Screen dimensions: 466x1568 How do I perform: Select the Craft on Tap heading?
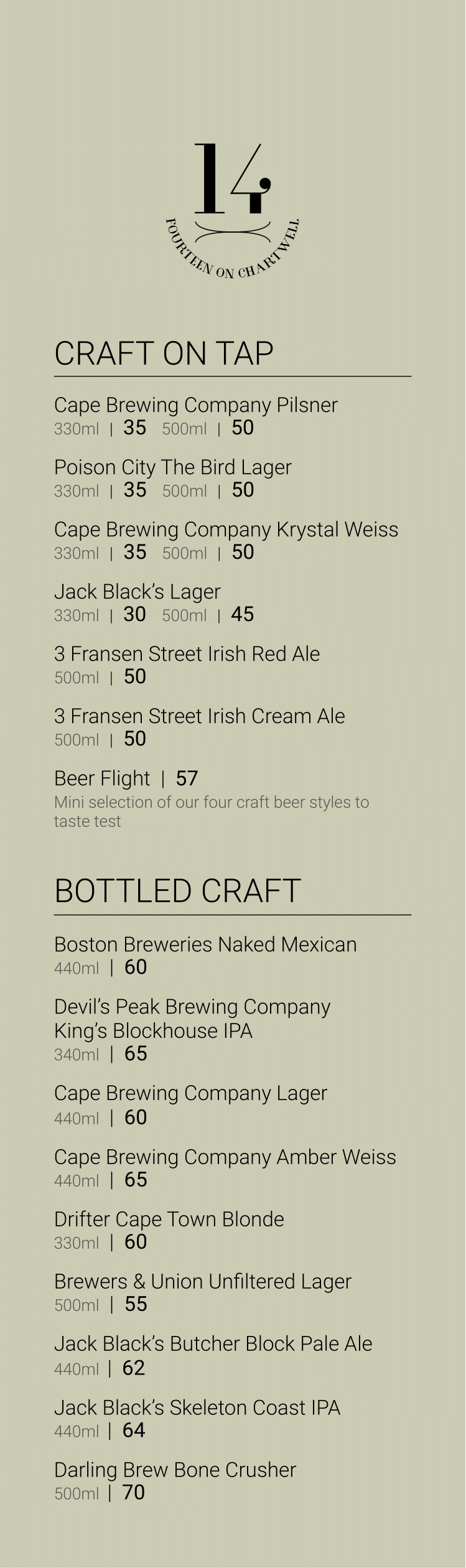pyautogui.click(x=164, y=353)
